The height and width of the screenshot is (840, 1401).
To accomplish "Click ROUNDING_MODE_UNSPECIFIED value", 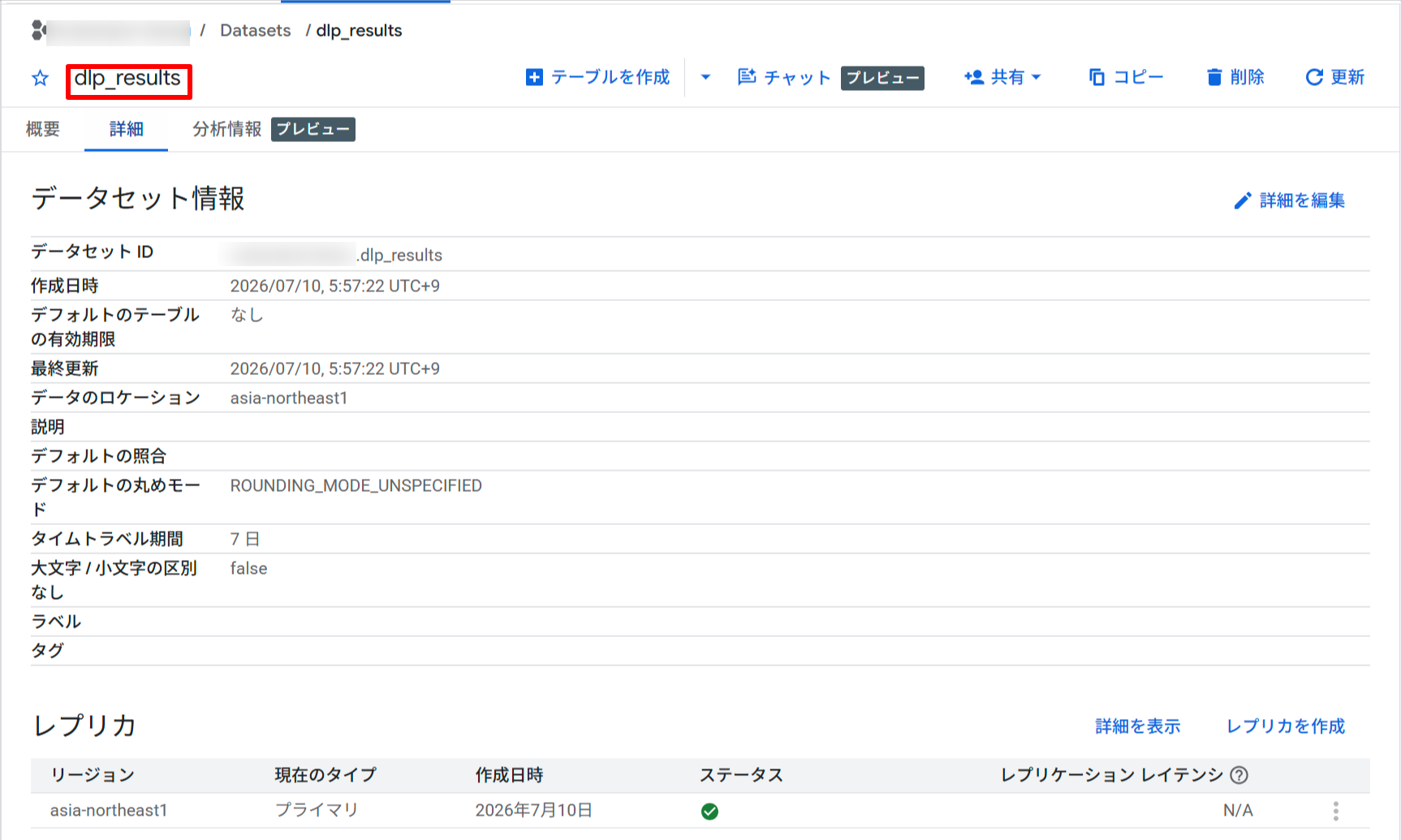I will (x=356, y=485).
